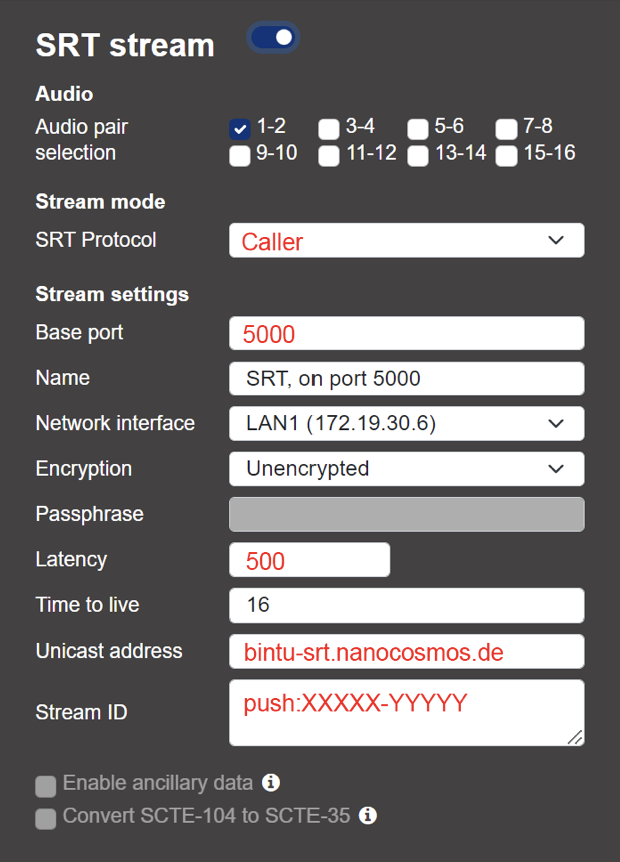Image resolution: width=620 pixels, height=862 pixels.
Task: Enable audio pair 11-12
Action: coord(329,156)
